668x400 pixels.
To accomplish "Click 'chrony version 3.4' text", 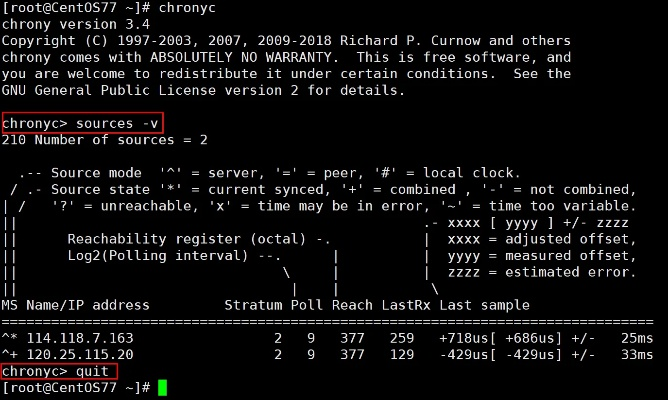I will click(x=76, y=24).
